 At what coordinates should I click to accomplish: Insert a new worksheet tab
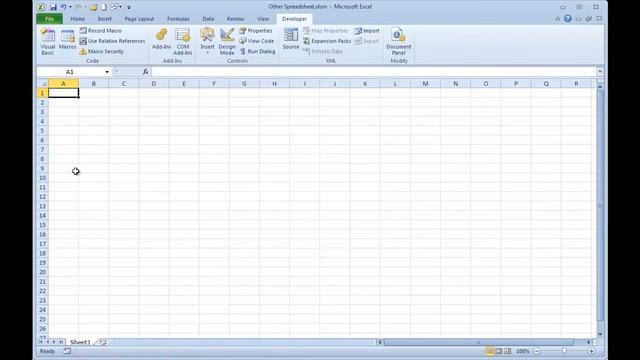103,342
